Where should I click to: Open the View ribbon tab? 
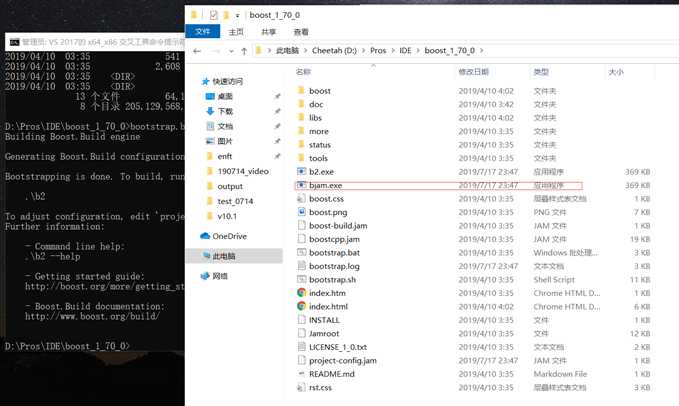[301, 32]
